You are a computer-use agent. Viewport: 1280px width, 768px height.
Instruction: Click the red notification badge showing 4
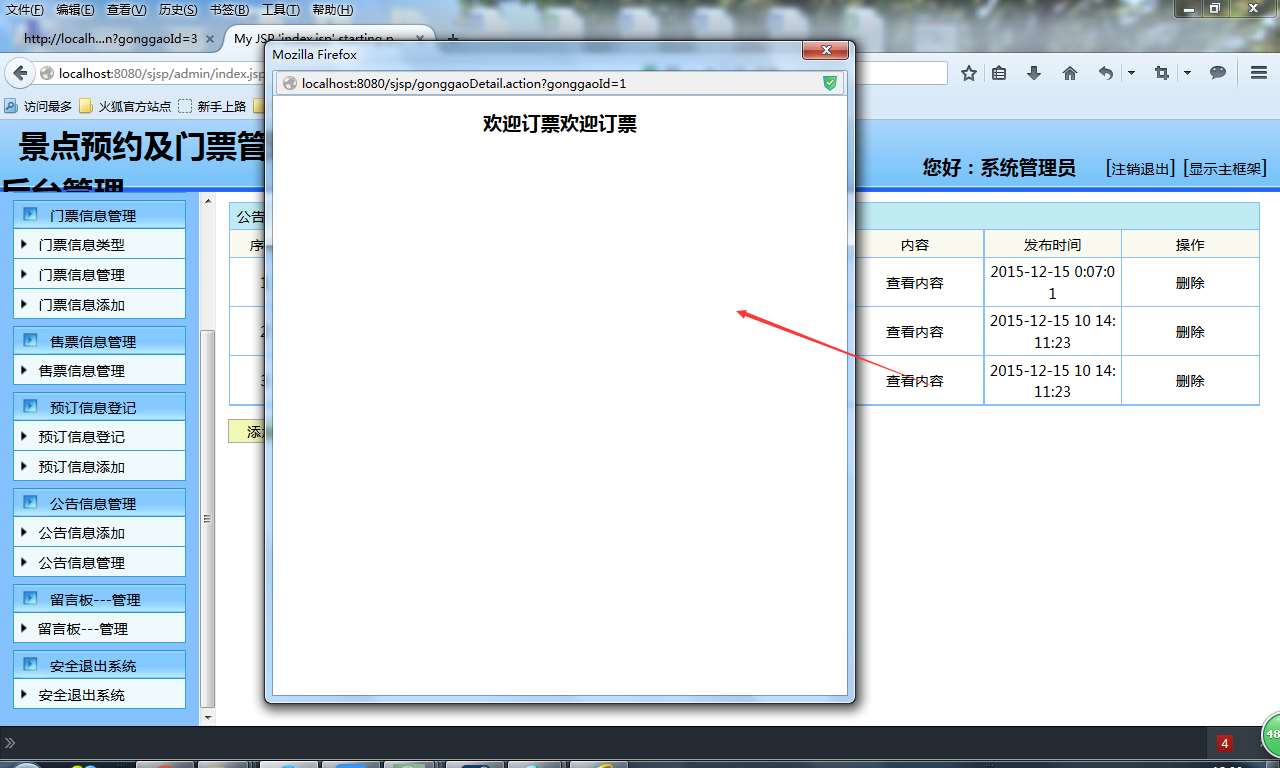tap(1225, 744)
